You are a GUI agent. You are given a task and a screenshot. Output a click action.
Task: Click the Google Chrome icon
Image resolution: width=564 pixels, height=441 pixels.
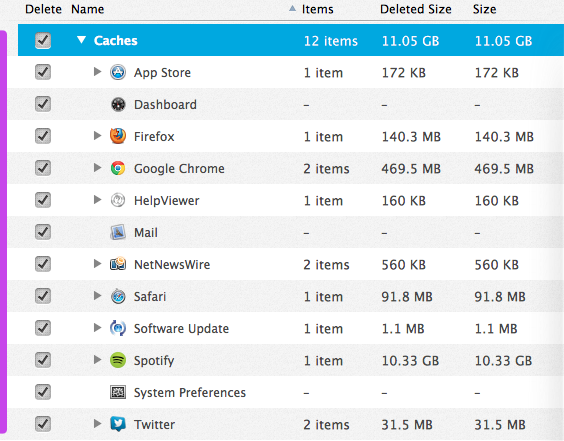click(118, 168)
